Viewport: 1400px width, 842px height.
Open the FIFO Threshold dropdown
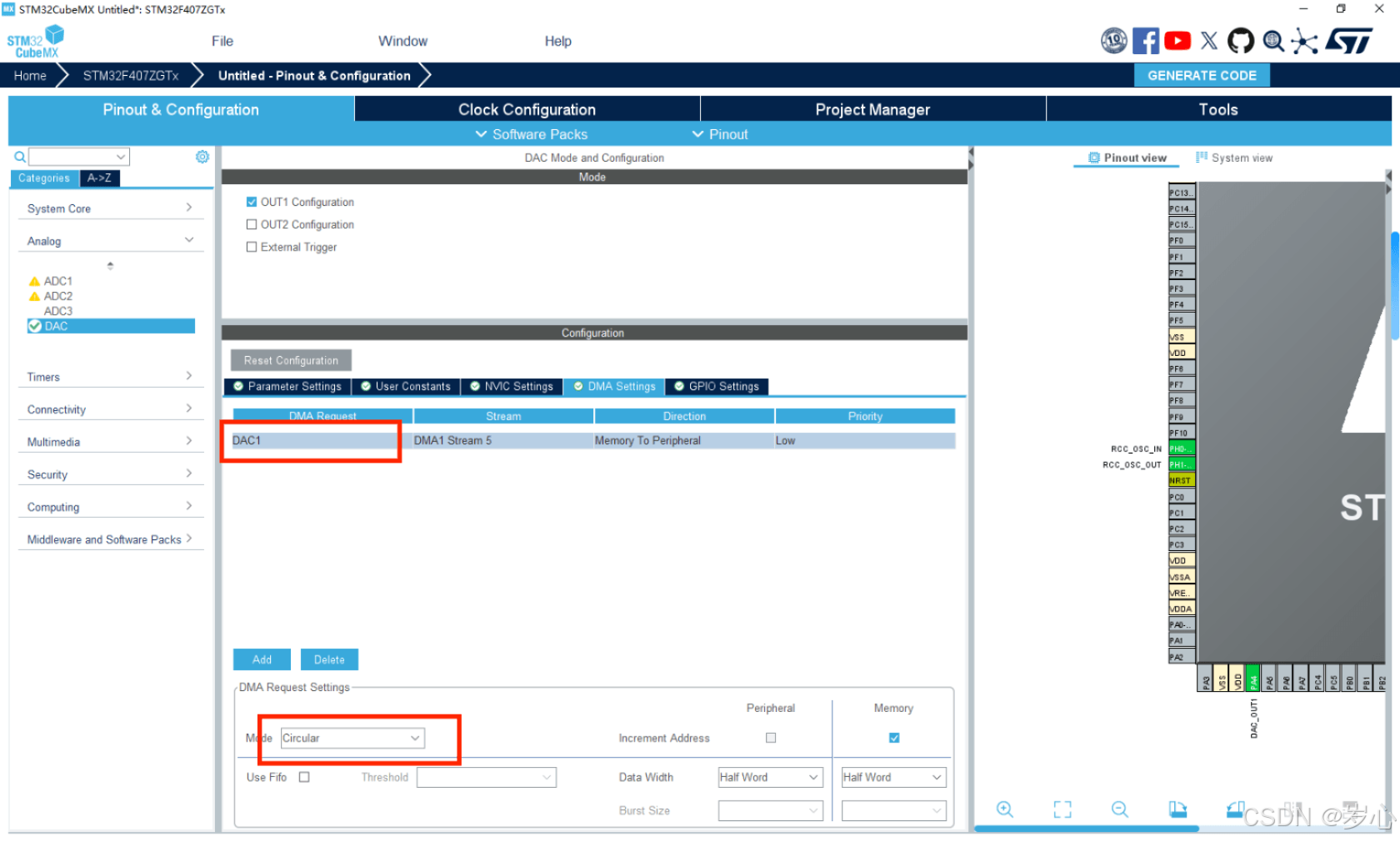[x=487, y=777]
